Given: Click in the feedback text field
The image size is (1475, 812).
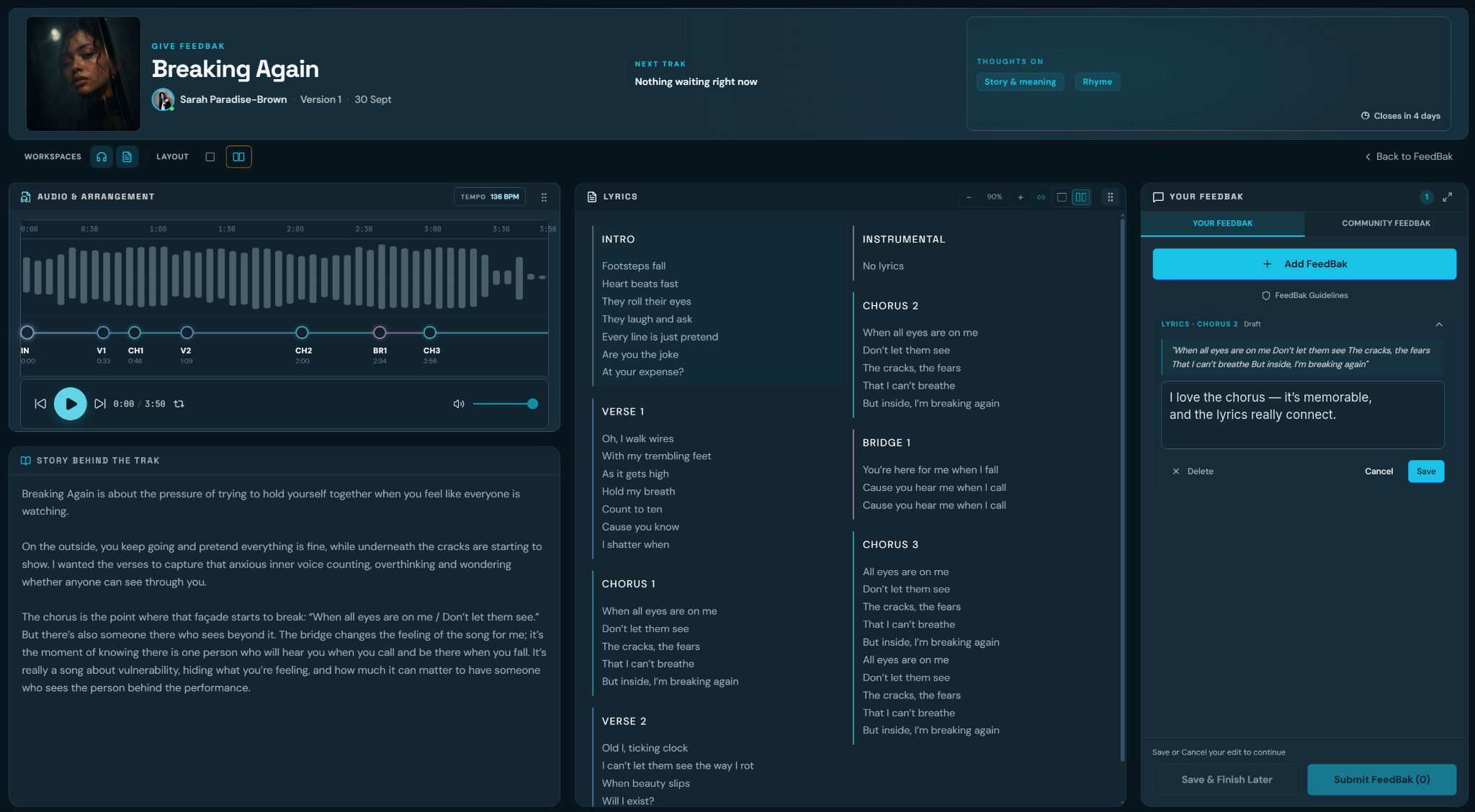Looking at the screenshot, I should [x=1302, y=415].
